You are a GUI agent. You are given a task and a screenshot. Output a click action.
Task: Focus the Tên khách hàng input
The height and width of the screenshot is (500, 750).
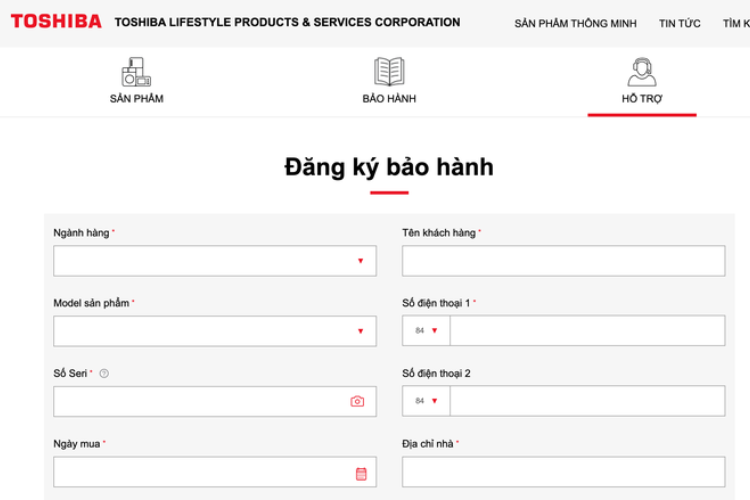pos(563,261)
